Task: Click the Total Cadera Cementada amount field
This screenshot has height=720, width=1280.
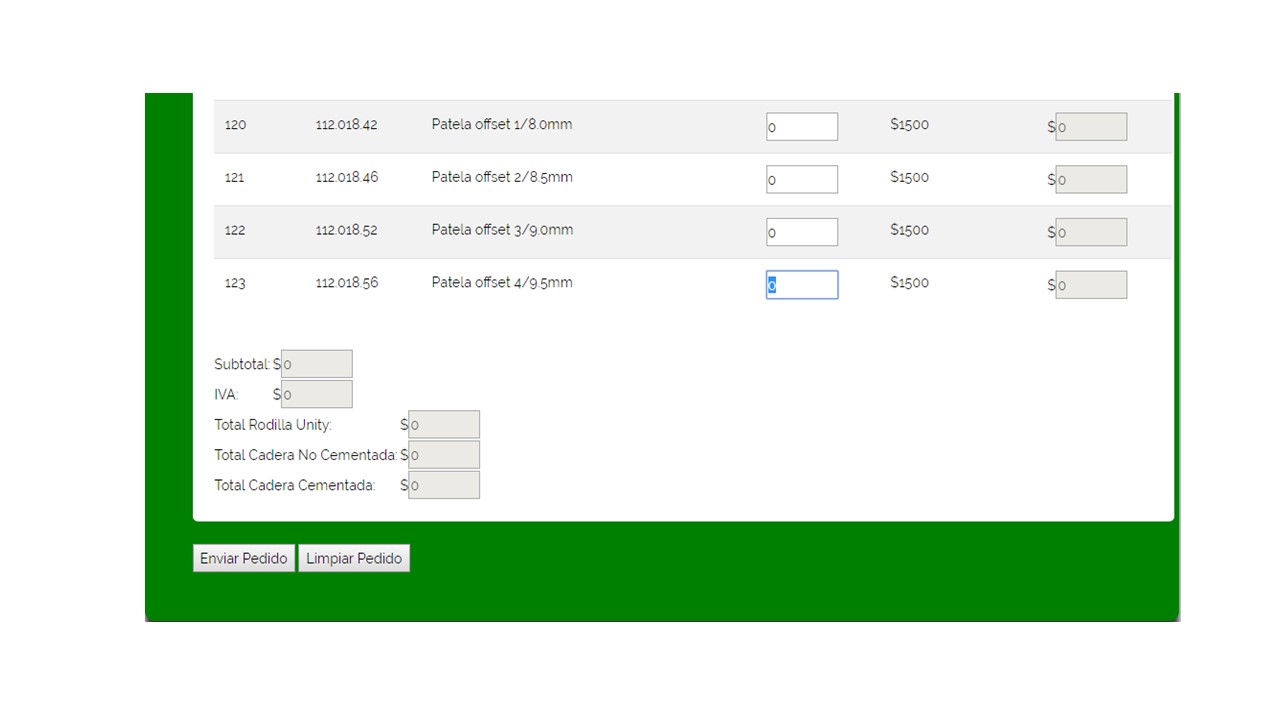Action: point(444,485)
